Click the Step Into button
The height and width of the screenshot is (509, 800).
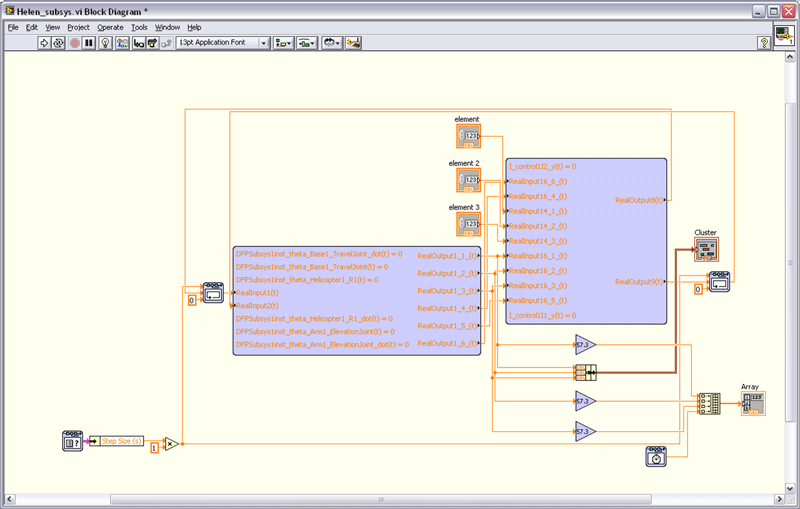pos(138,43)
